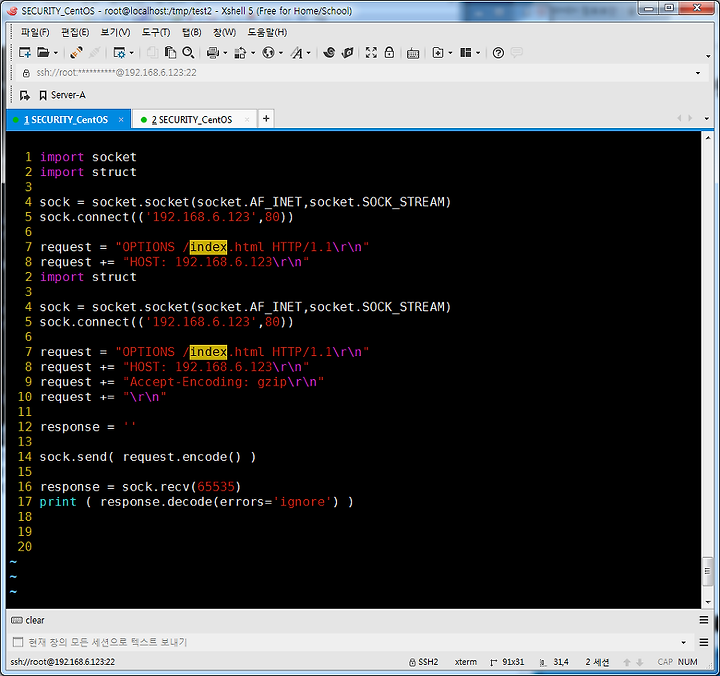Viewport: 720px width, 676px height.
Task: Click the new tab arrangement plus icon
Action: pos(438,53)
